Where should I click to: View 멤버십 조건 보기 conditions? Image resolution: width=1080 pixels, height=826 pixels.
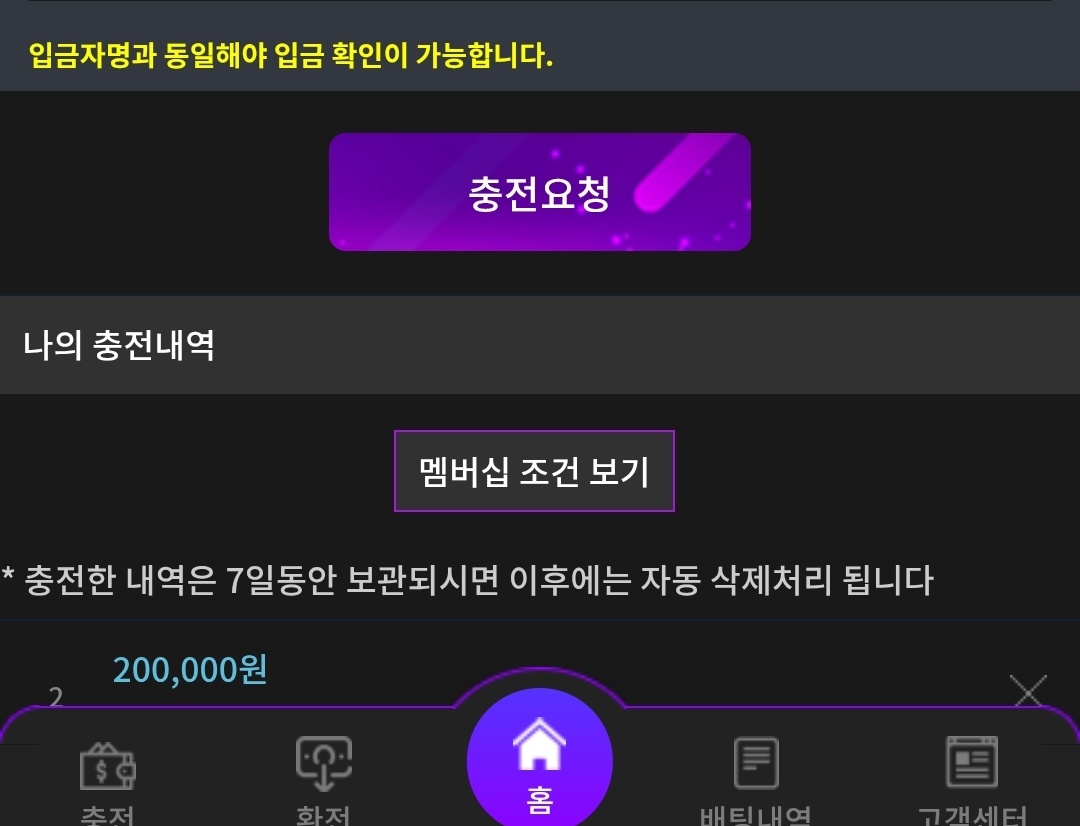pyautogui.click(x=534, y=471)
